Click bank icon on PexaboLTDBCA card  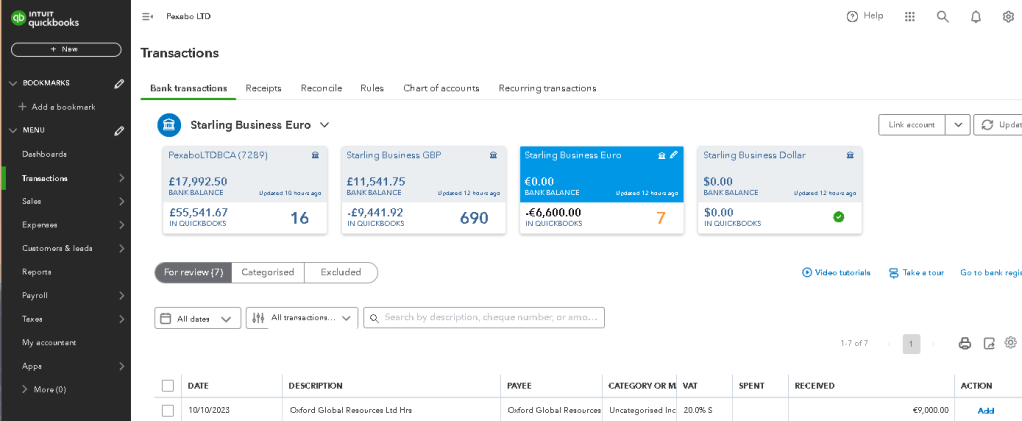click(x=315, y=155)
